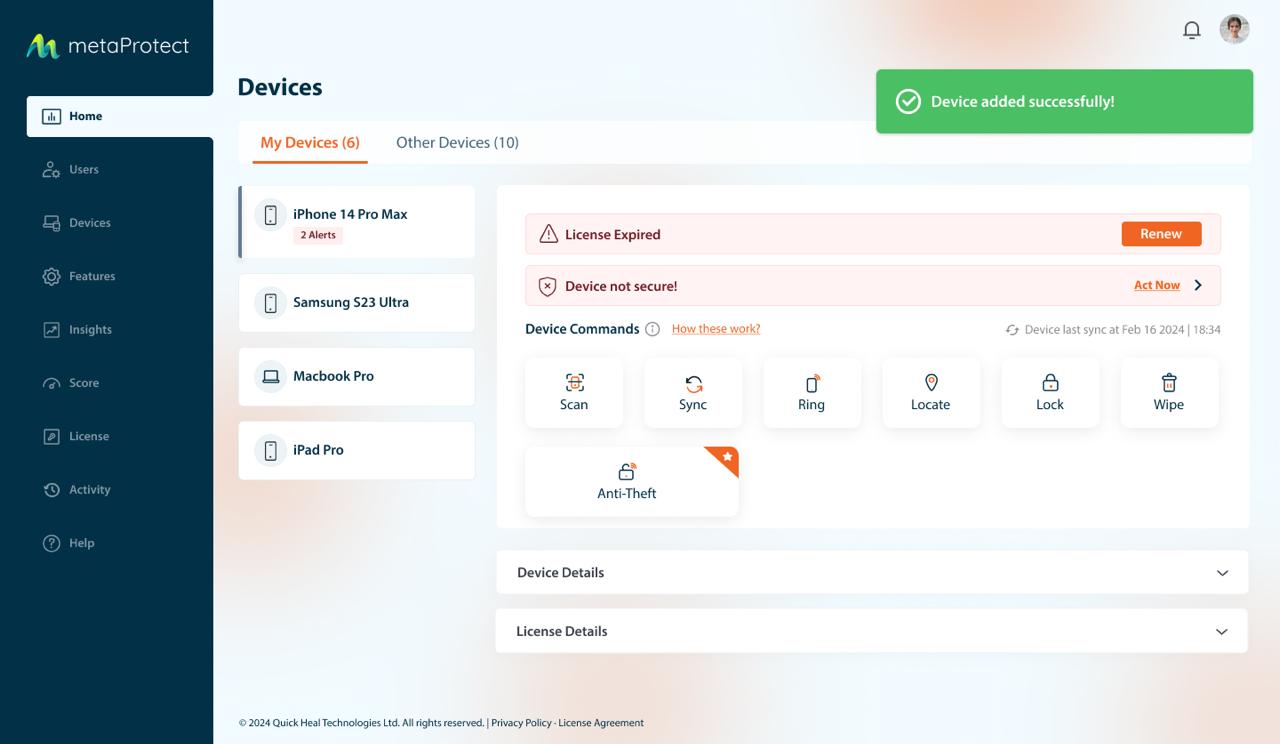Expand the Device Details section
1280x744 pixels.
click(1221, 573)
